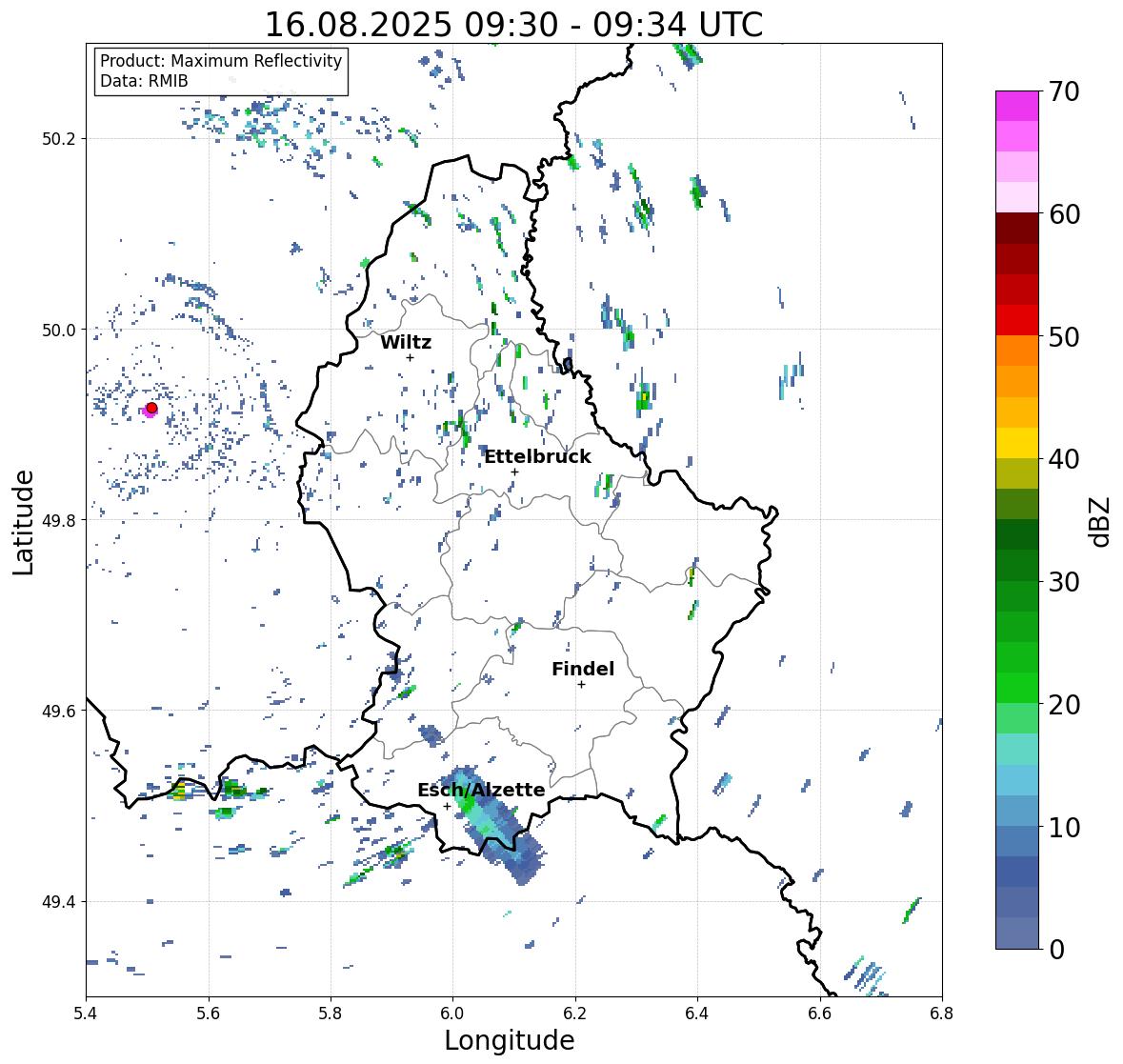Click the longitude tick label 5.4
Viewport: 1123px width, 1064px height.
coord(86,1014)
